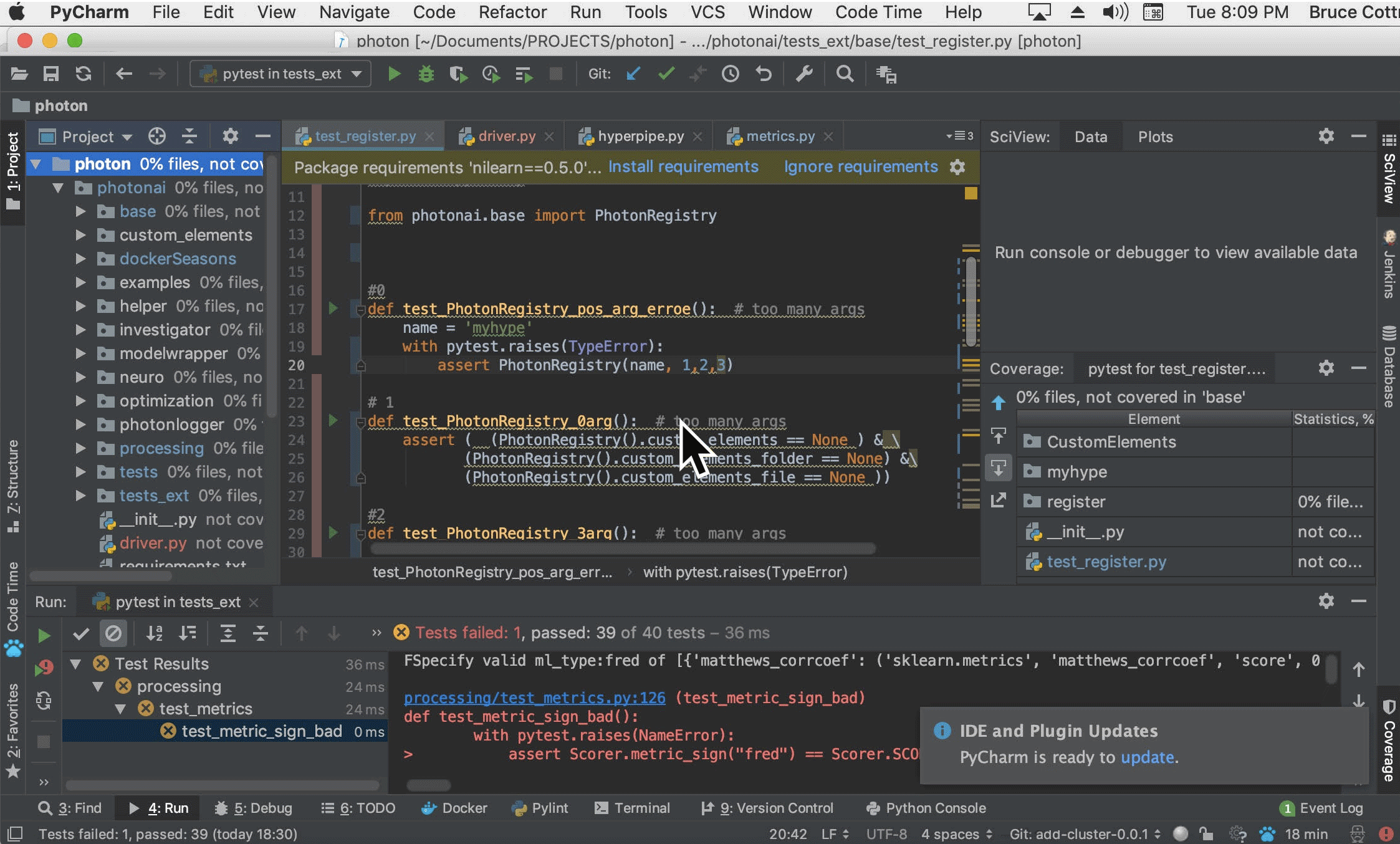1400x844 pixels.
Task: Open the Python Console button
Action: [x=926, y=808]
